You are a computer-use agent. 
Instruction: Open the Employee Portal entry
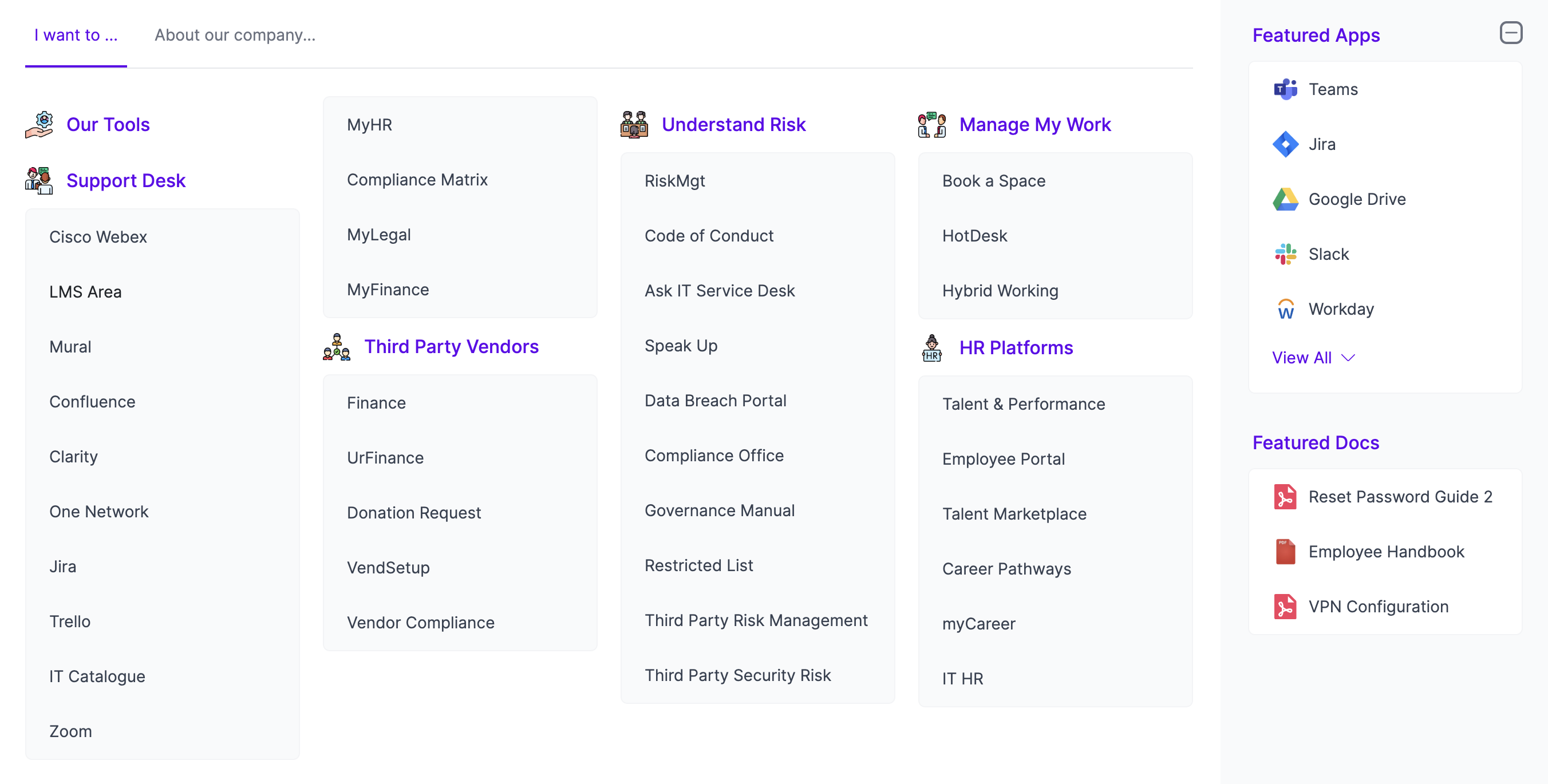(1004, 459)
